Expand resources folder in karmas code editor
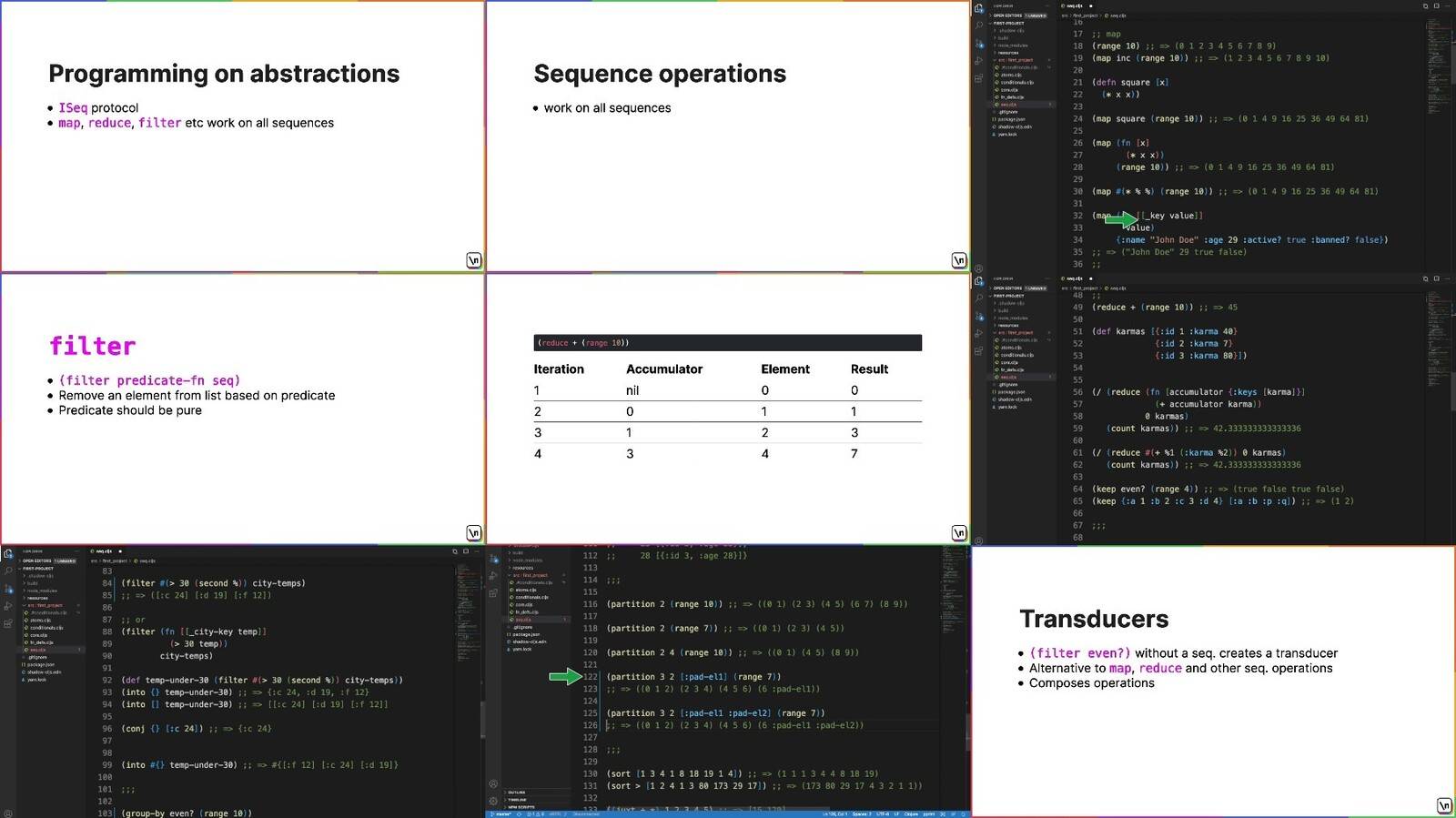The image size is (1456, 818). click(1006, 326)
